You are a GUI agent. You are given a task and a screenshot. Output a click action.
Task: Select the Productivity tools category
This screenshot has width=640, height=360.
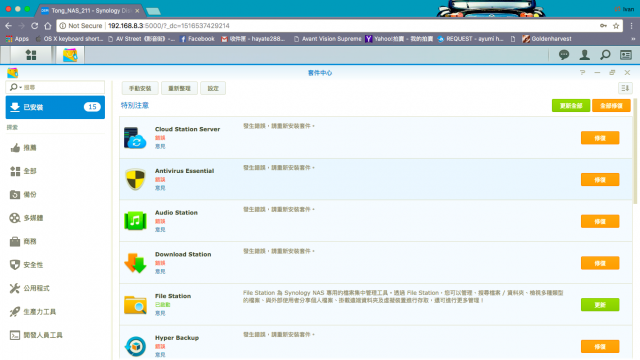55,312
